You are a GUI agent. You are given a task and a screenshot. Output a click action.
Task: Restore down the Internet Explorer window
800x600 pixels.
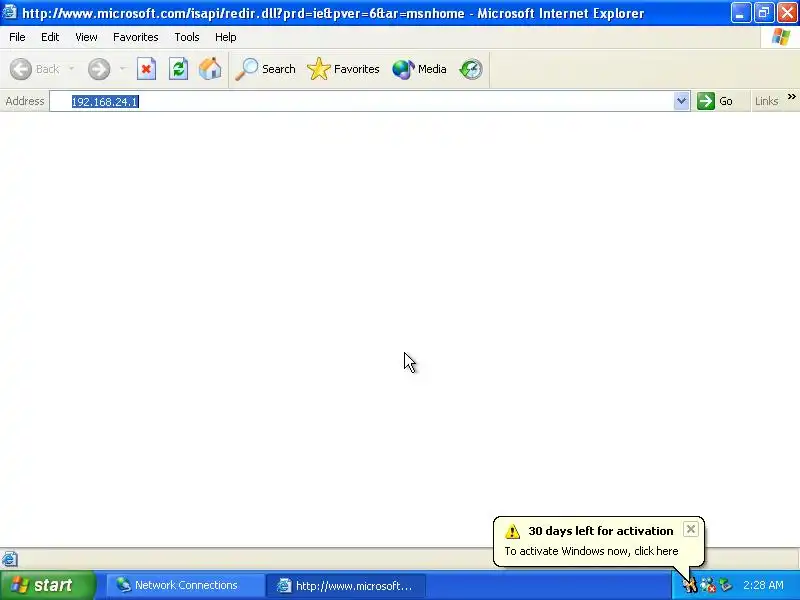click(x=764, y=12)
